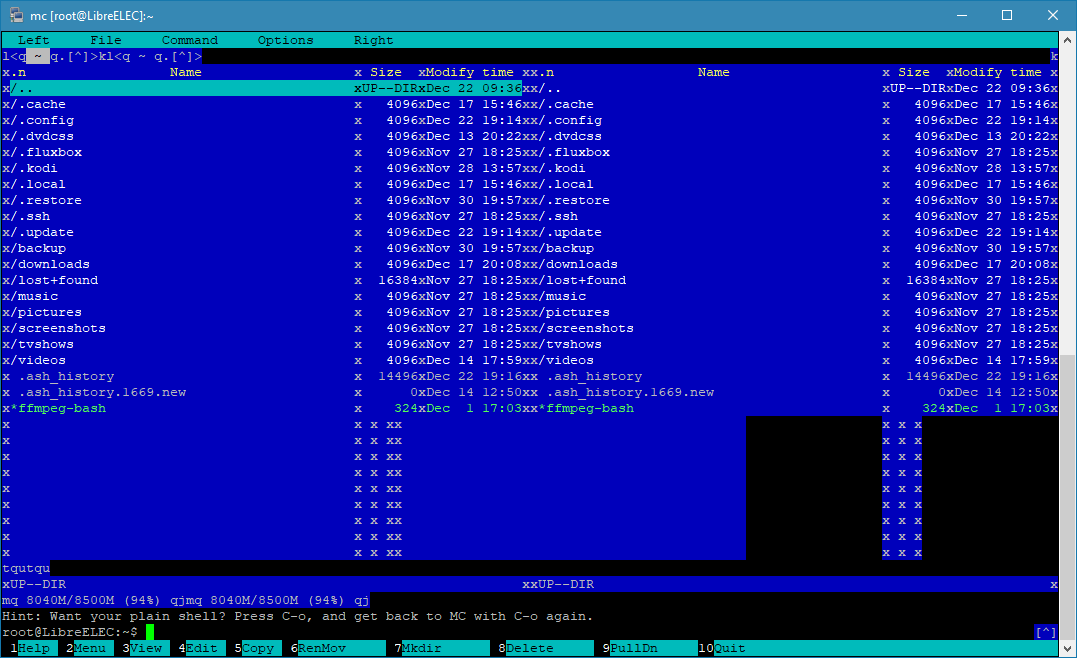Sort left panel by Size column header
This screenshot has width=1077, height=658.
click(385, 72)
